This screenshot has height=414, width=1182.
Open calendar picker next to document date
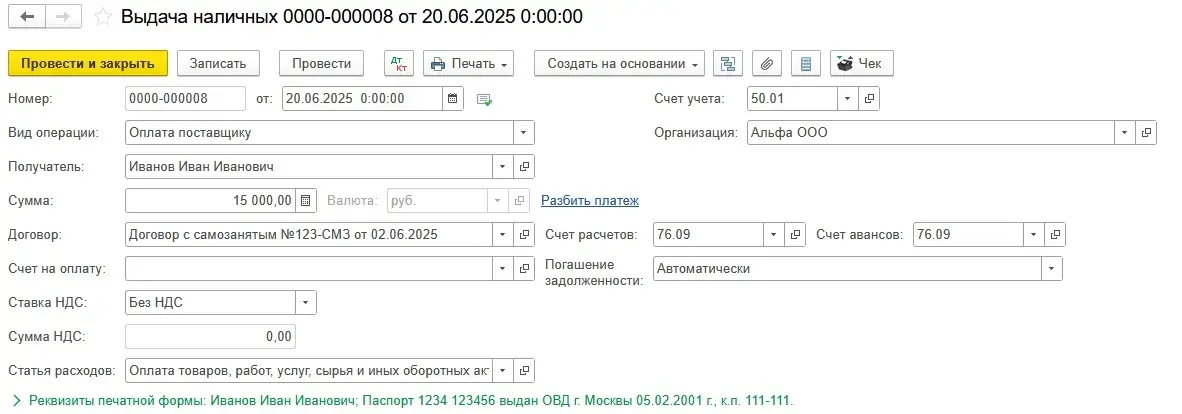coord(454,99)
